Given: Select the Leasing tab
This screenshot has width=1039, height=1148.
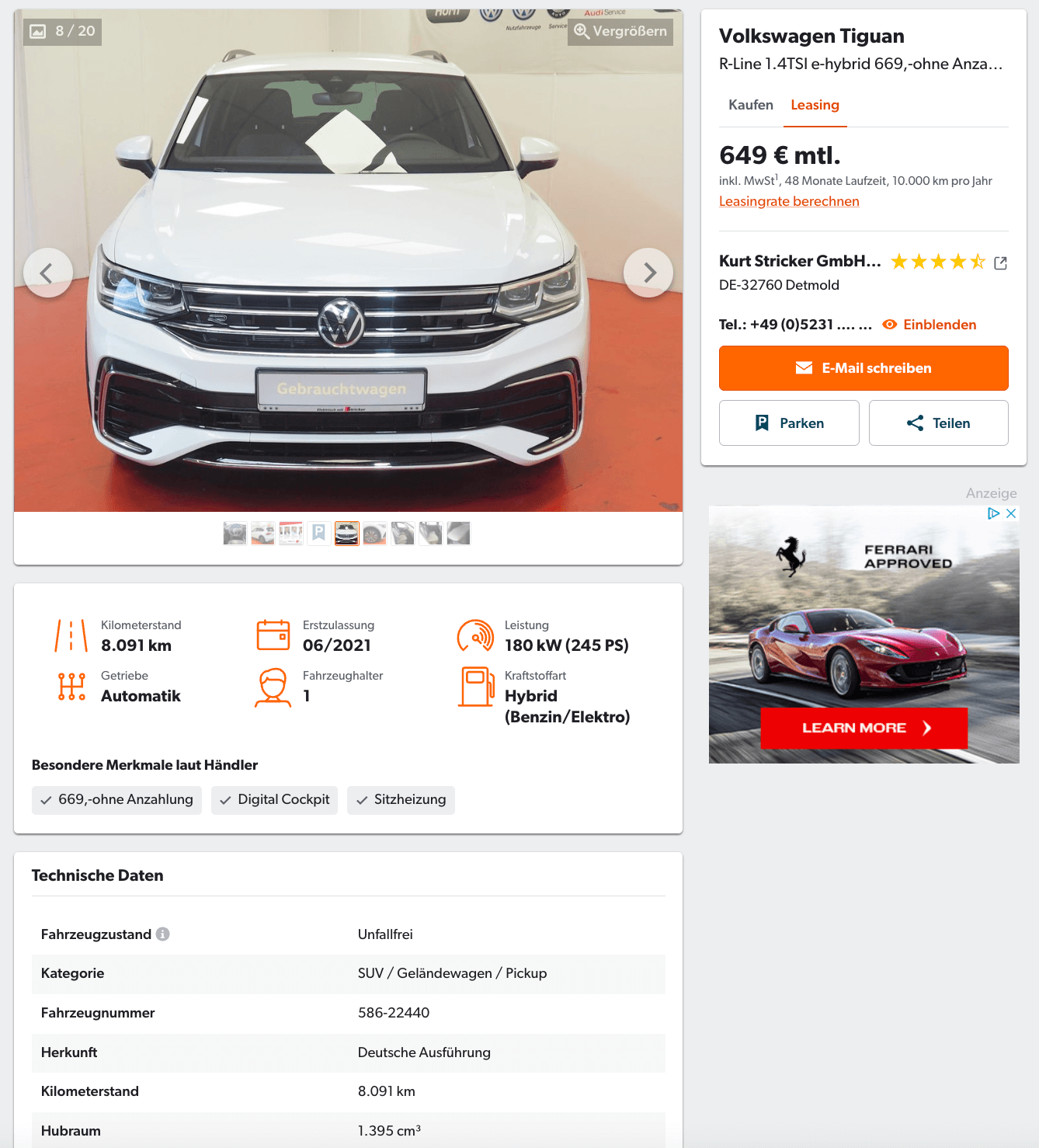Looking at the screenshot, I should click(x=815, y=105).
